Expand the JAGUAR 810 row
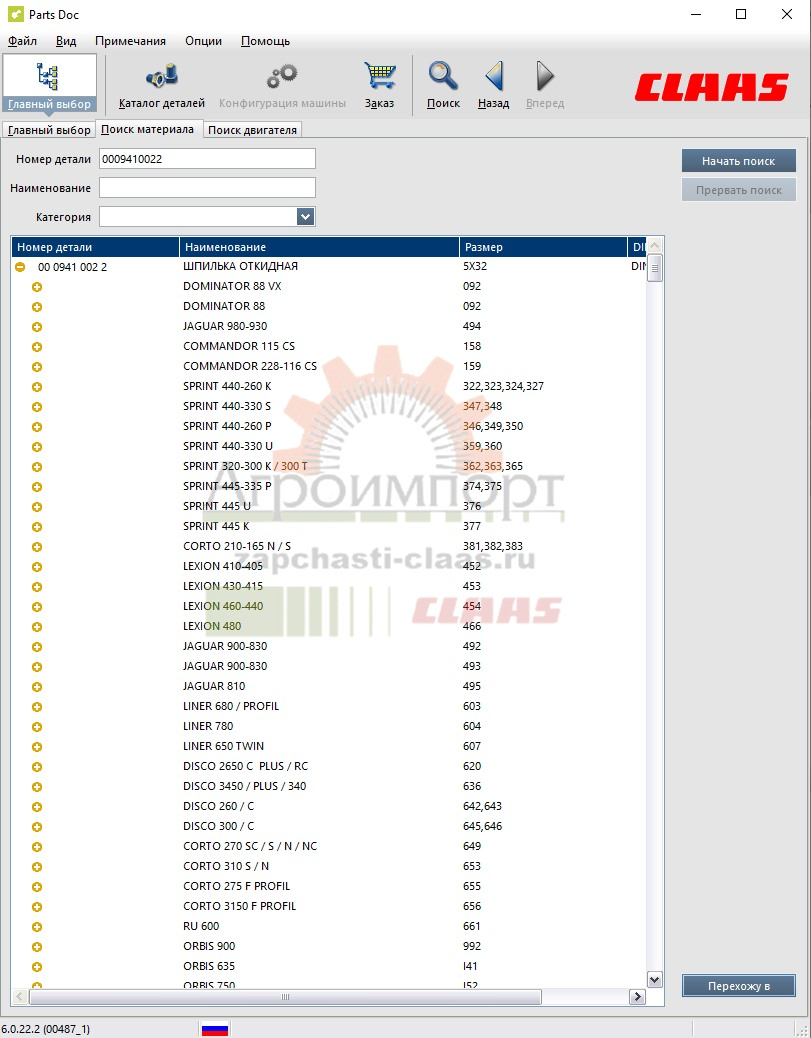The width and height of the screenshot is (811, 1038). (x=37, y=686)
